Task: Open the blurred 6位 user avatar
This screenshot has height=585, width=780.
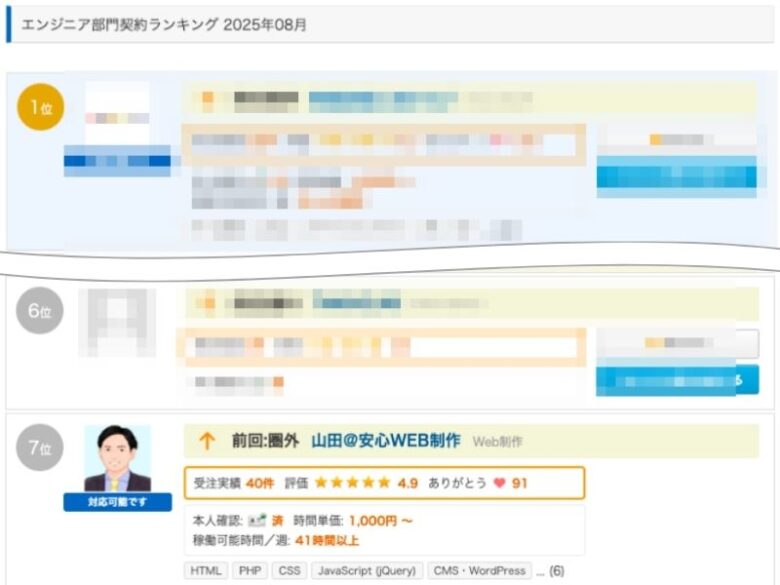Action: [x=117, y=322]
